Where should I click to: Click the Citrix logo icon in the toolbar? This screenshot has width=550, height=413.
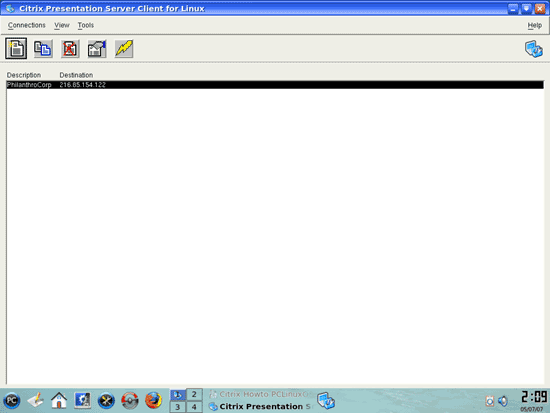coord(534,49)
